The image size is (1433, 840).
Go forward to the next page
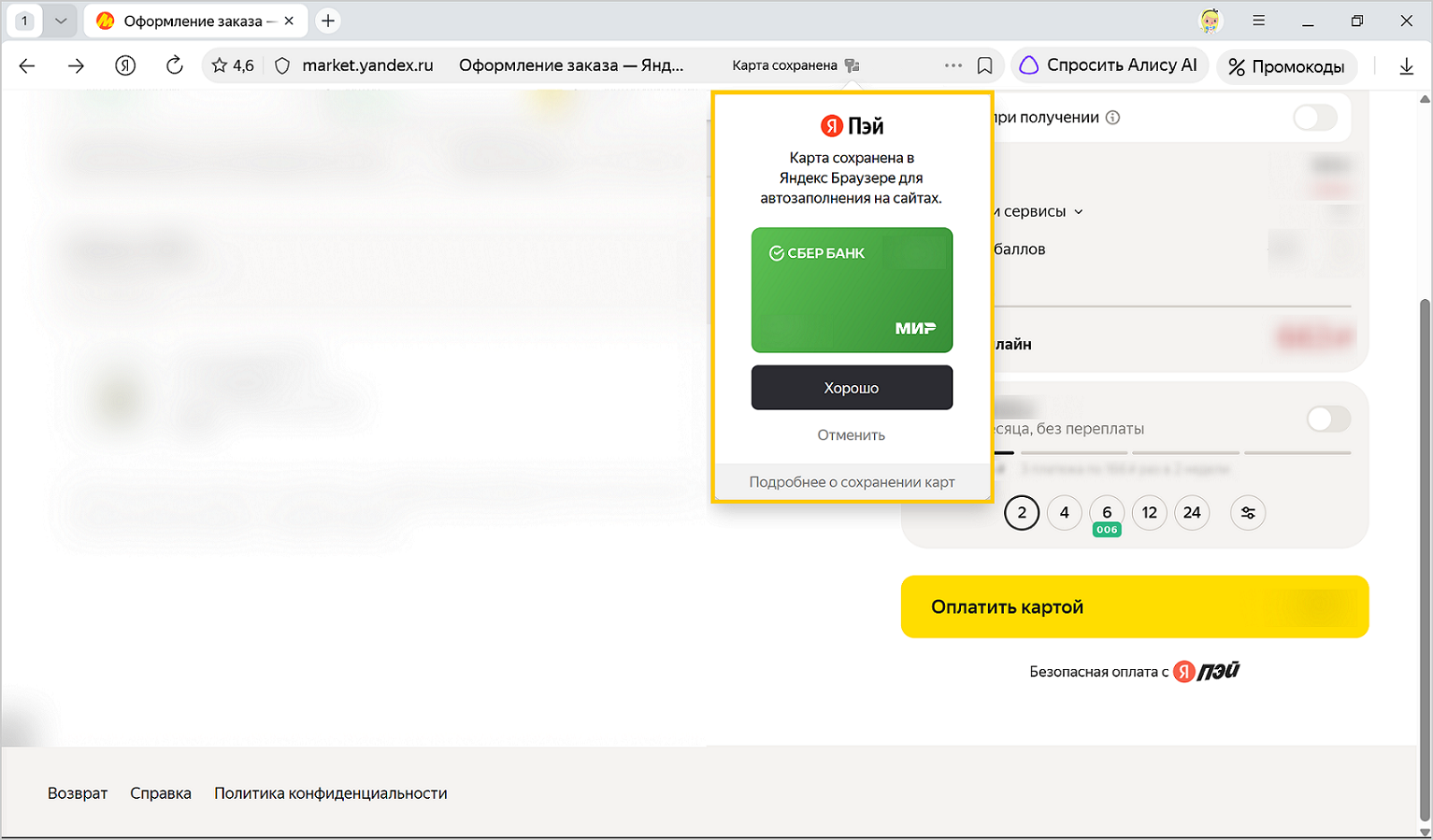click(x=76, y=65)
